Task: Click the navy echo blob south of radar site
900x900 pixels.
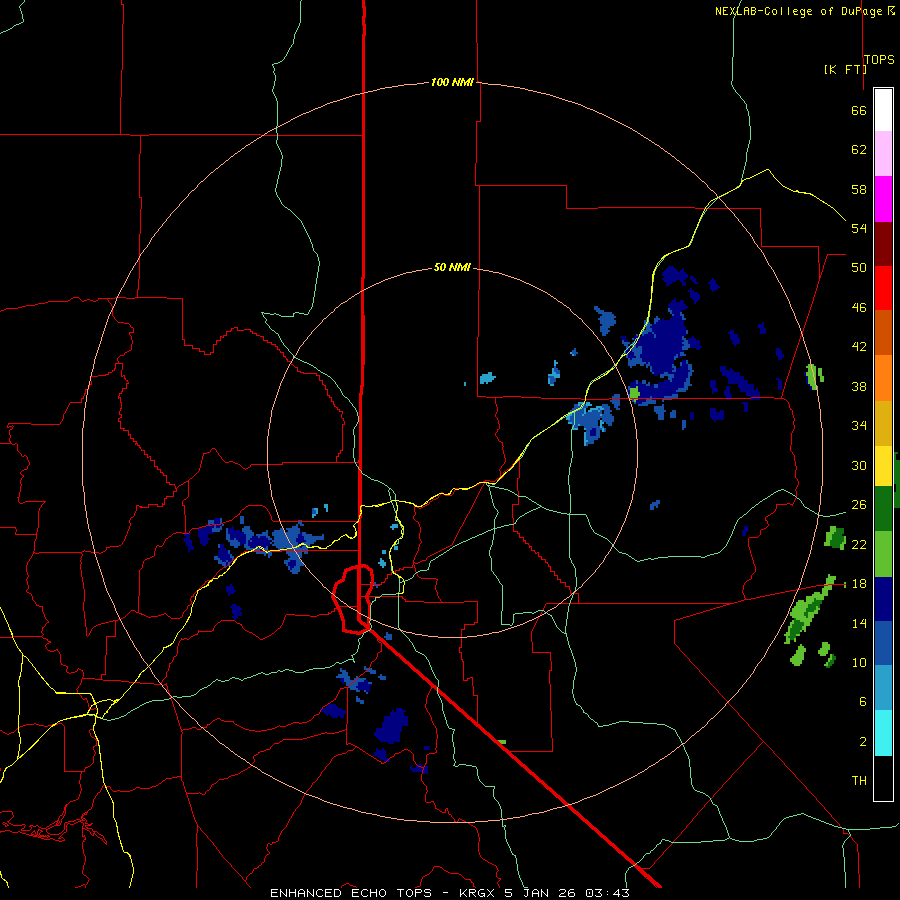Action: coord(392,727)
